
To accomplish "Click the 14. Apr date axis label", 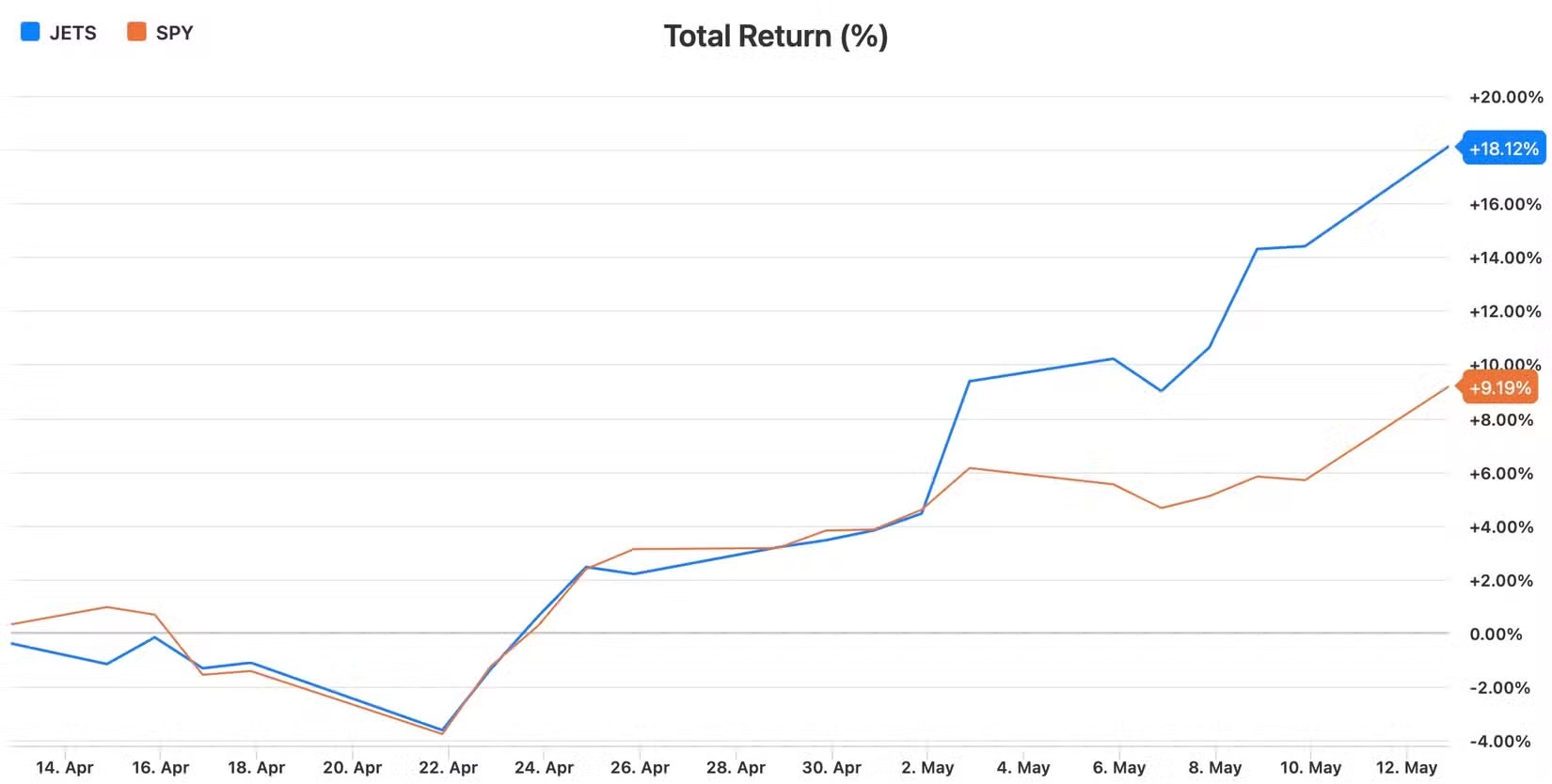I will click(64, 767).
